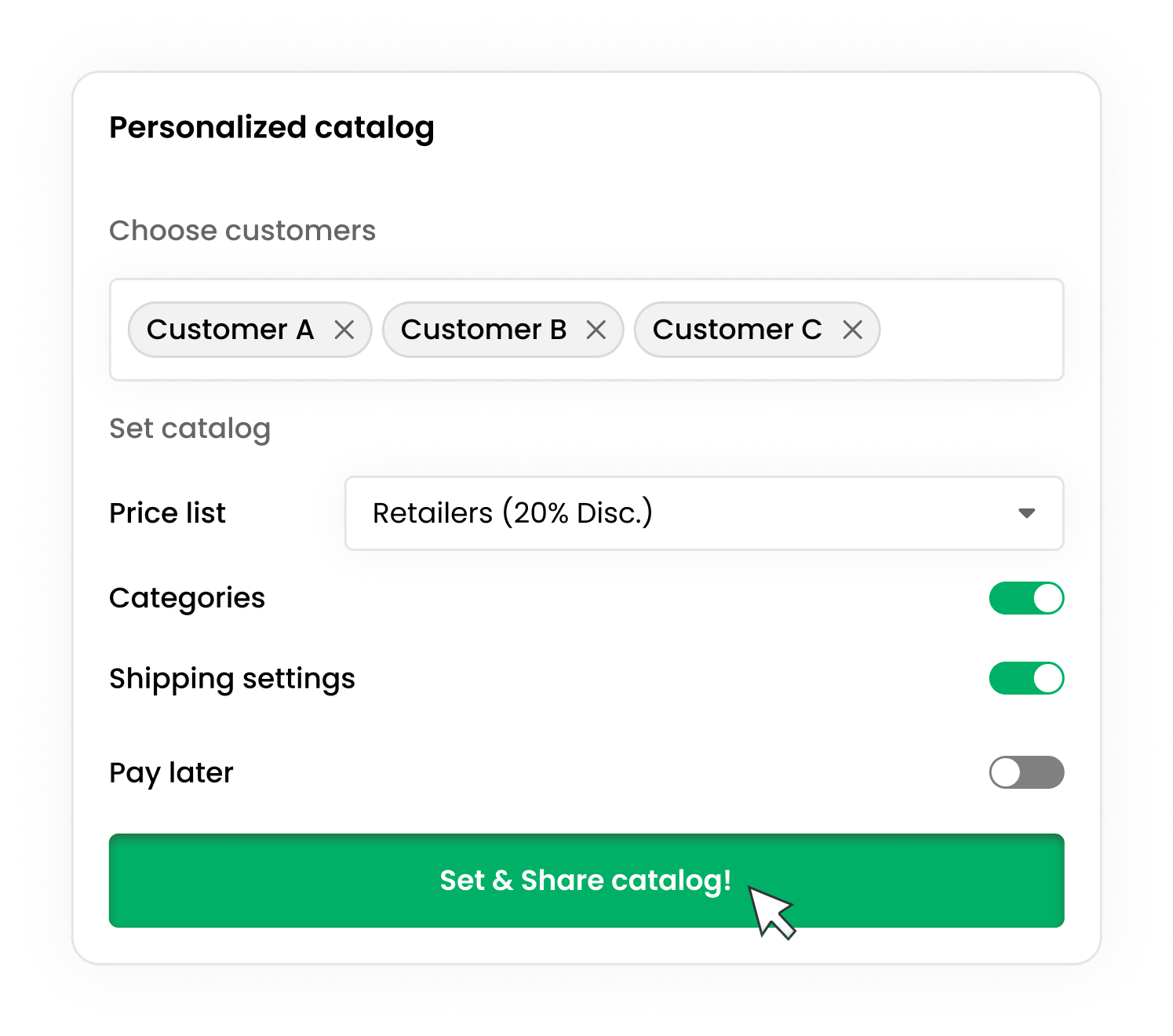Click Set & Share catalog! button
Screen dimensions: 1173x1036
587,881
